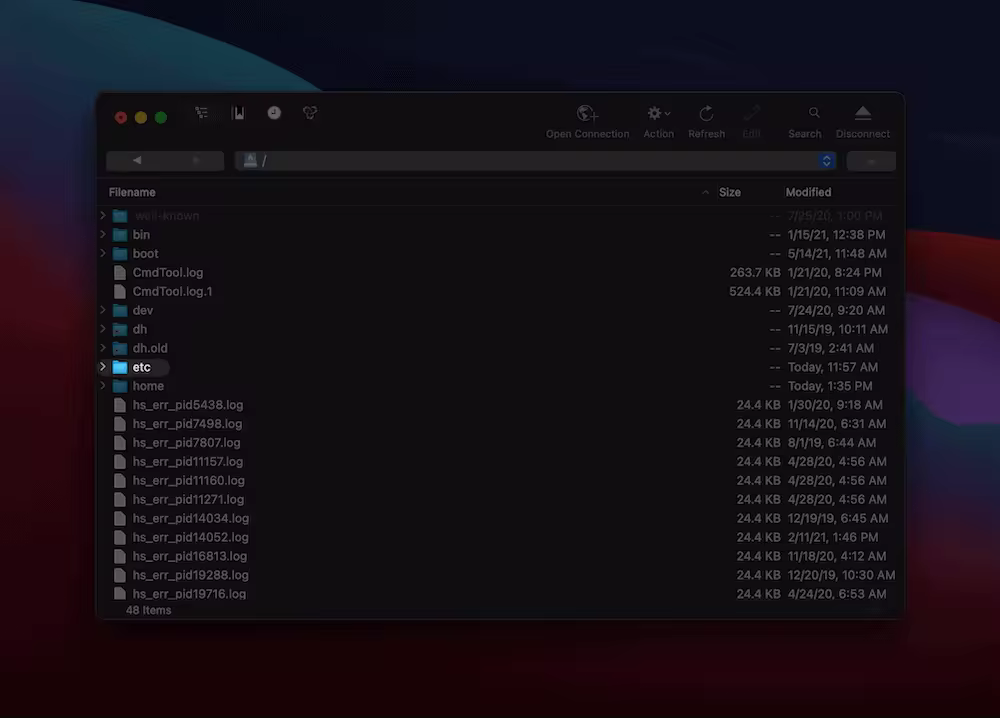Expand the well-known folder

(x=103, y=216)
